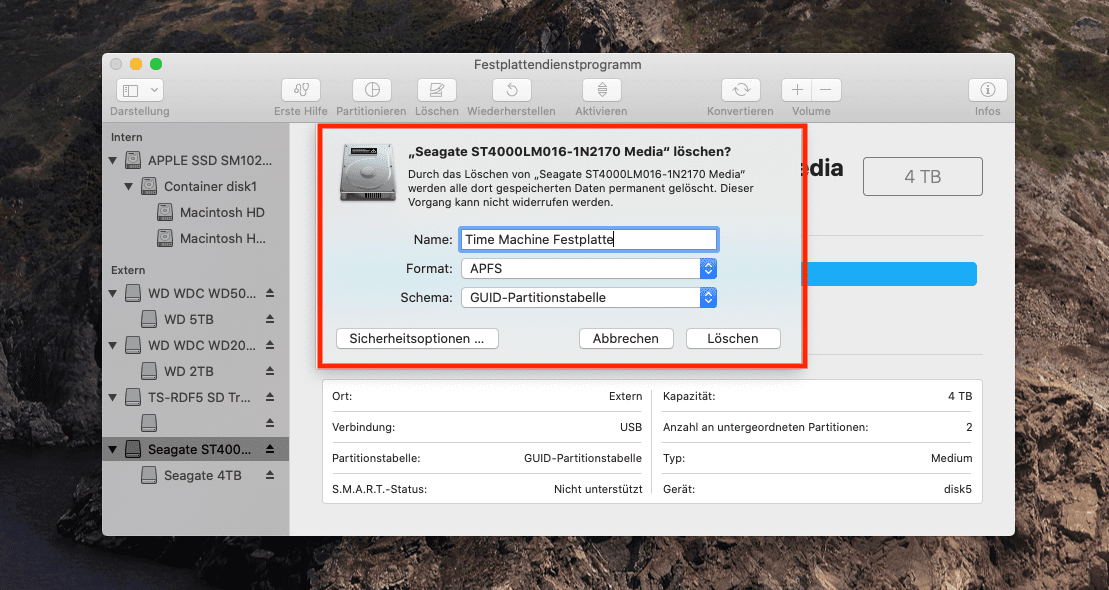Click the Nicht unterstützt status value
1109x590 pixels.
click(598, 489)
